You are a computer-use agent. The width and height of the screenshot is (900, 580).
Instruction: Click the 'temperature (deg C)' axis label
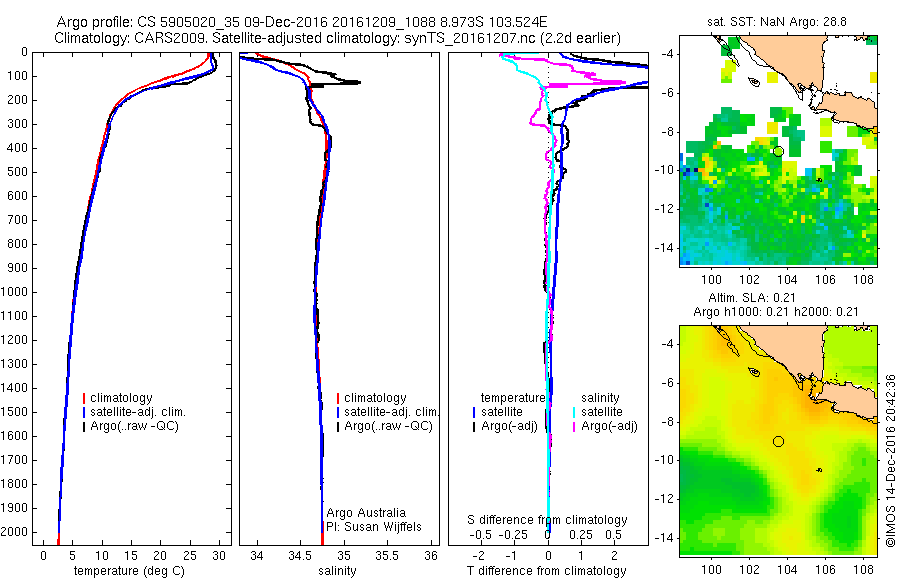click(x=130, y=571)
